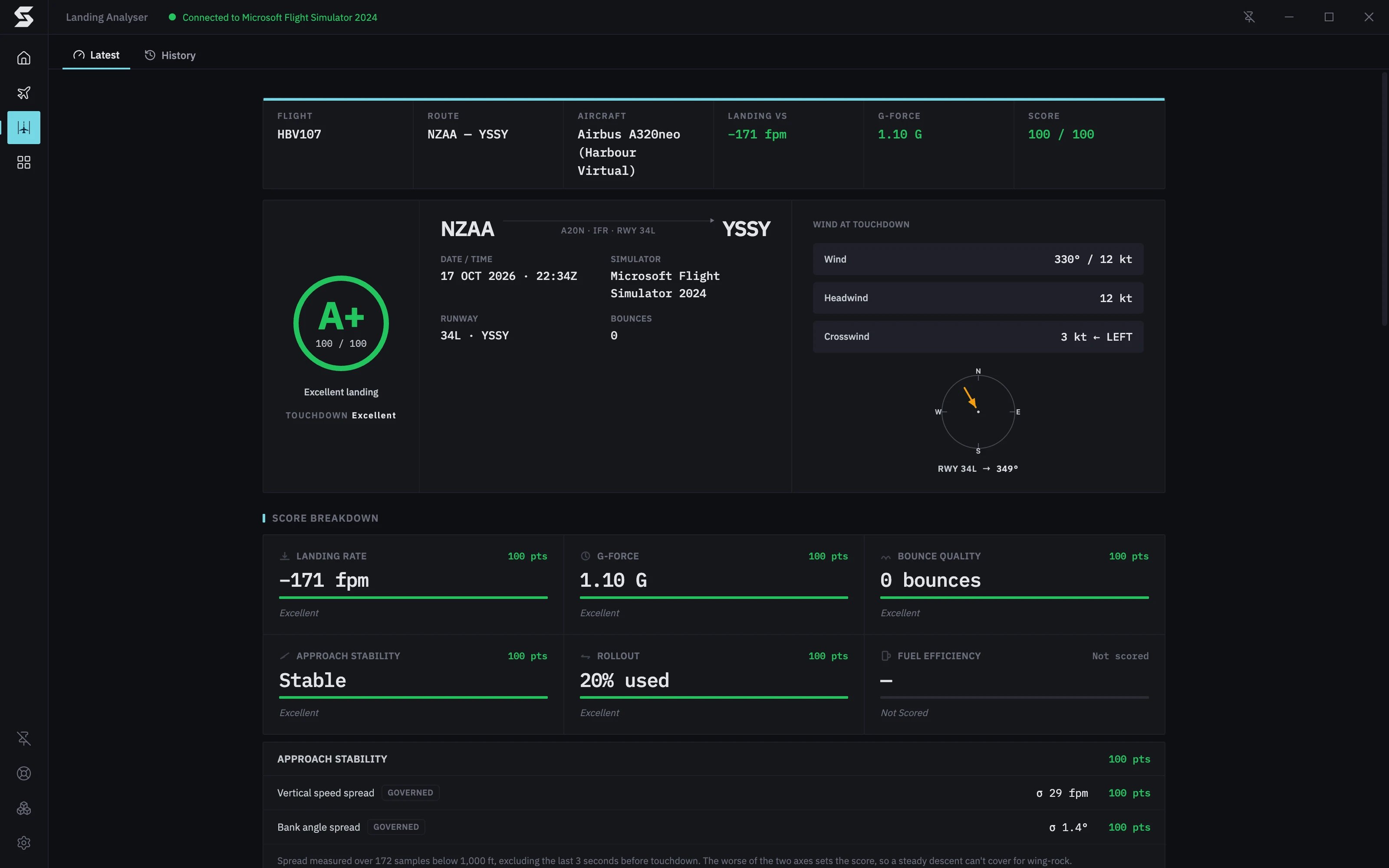Click the Fuel Efficiency pump icon

click(885, 656)
